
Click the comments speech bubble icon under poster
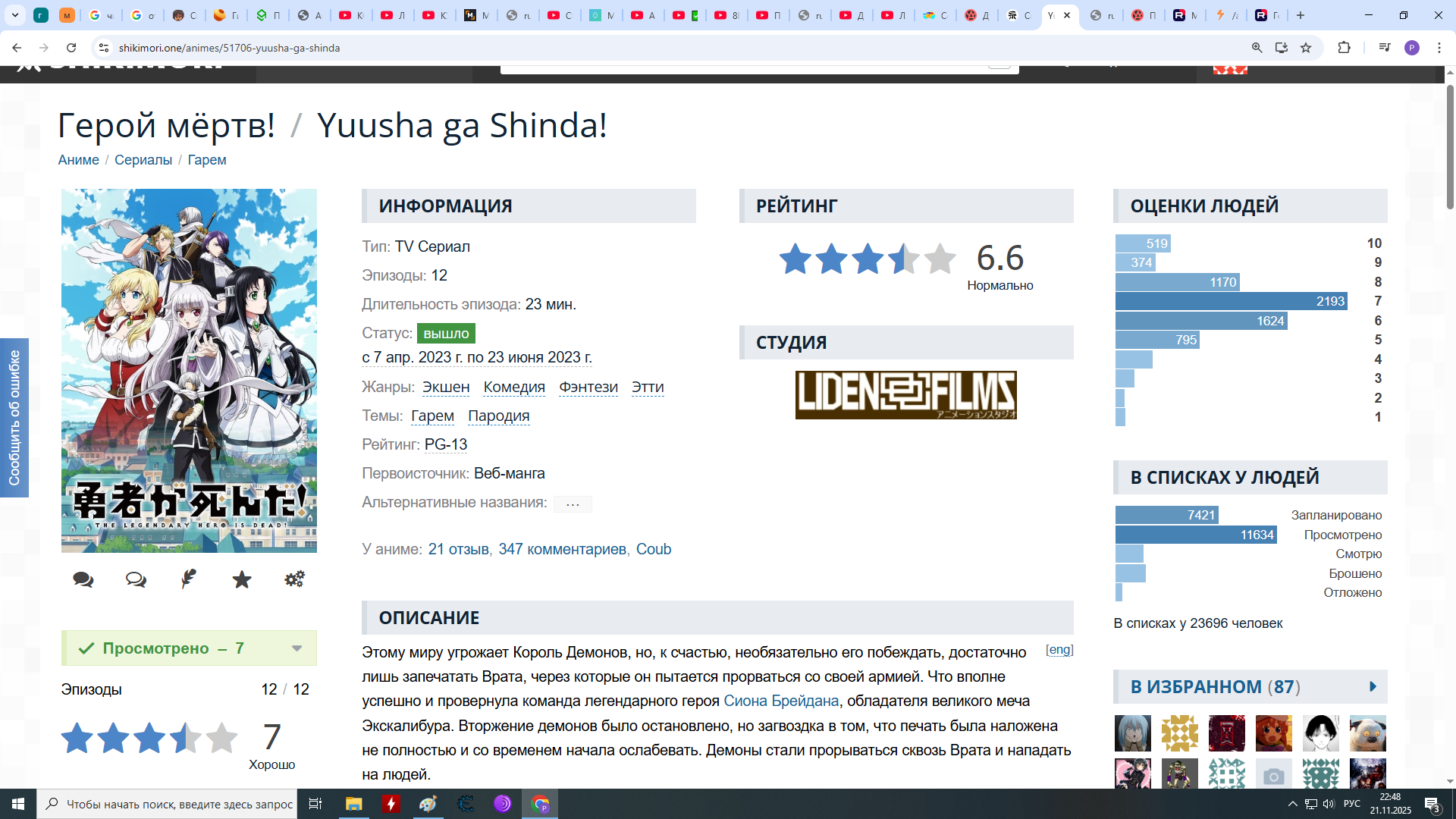(x=83, y=580)
